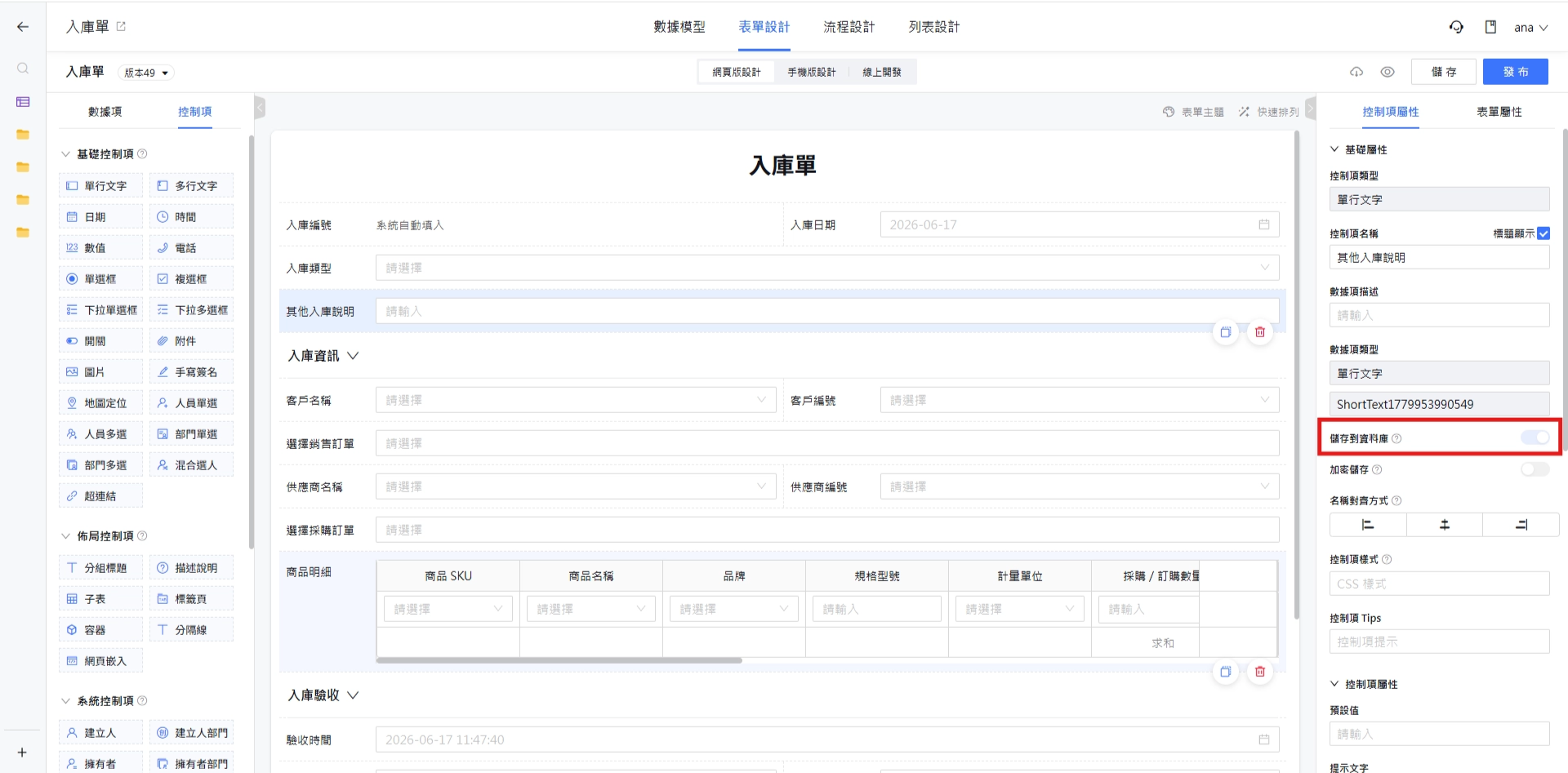Add 複選框 checkbox control
1568x773 pixels.
[191, 279]
